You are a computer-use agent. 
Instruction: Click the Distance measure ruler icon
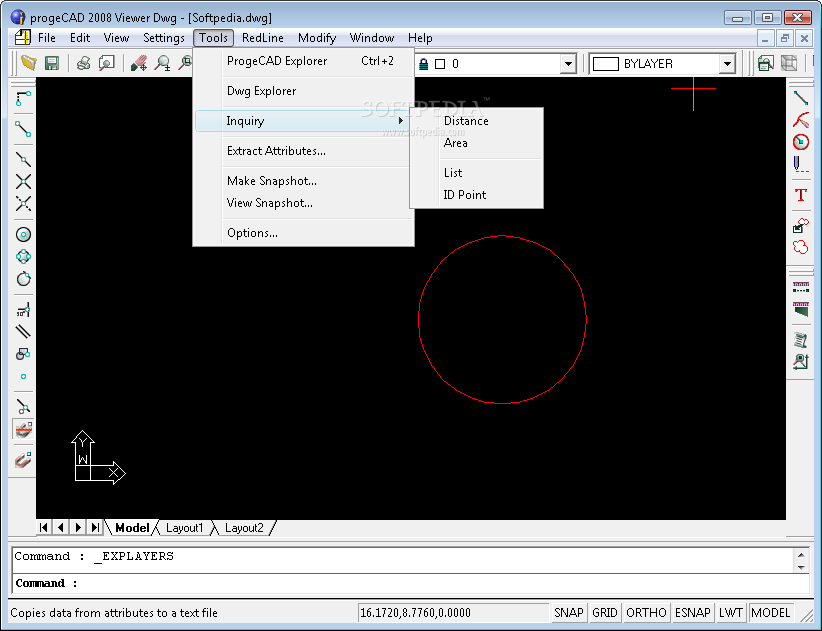coord(801,287)
